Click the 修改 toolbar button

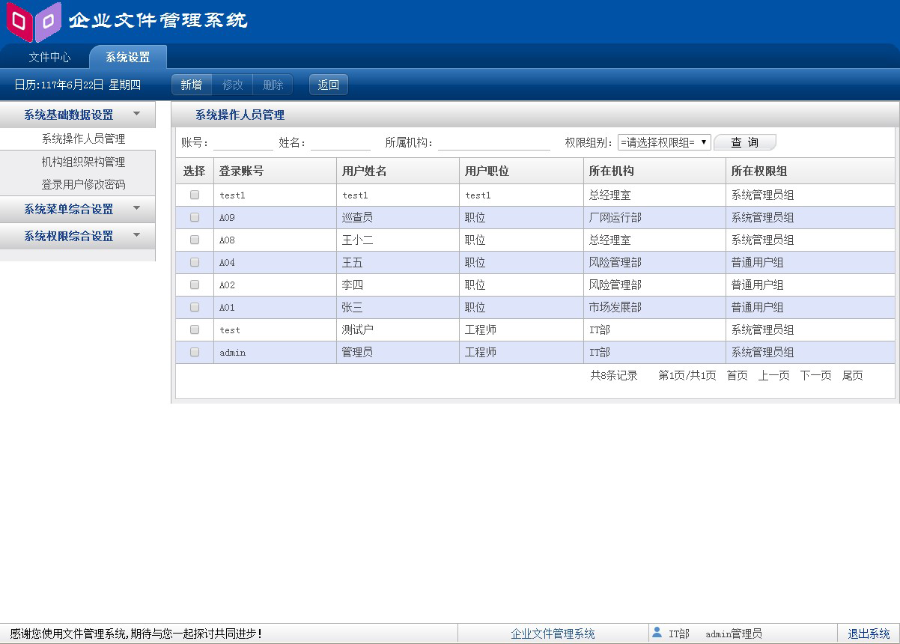point(232,84)
